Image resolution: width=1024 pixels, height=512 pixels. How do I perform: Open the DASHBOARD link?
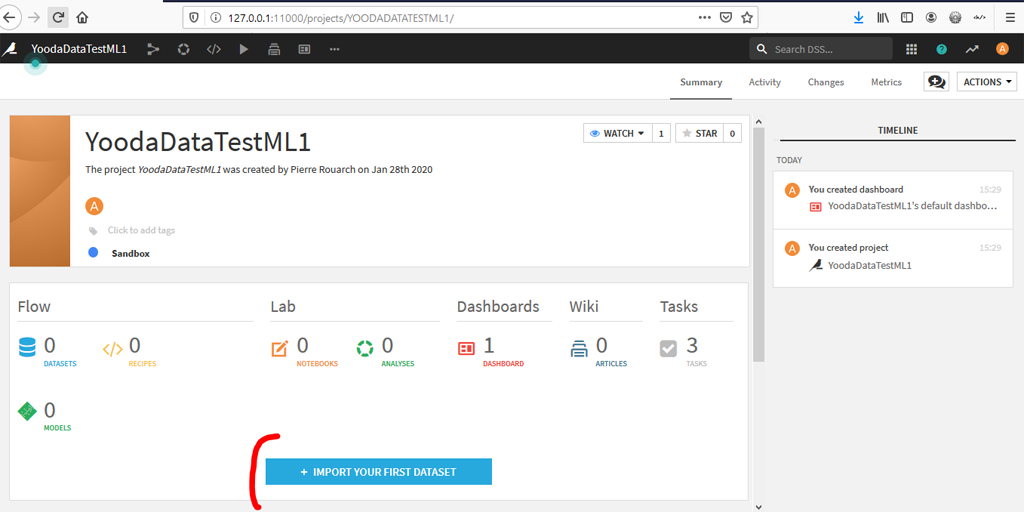504,364
